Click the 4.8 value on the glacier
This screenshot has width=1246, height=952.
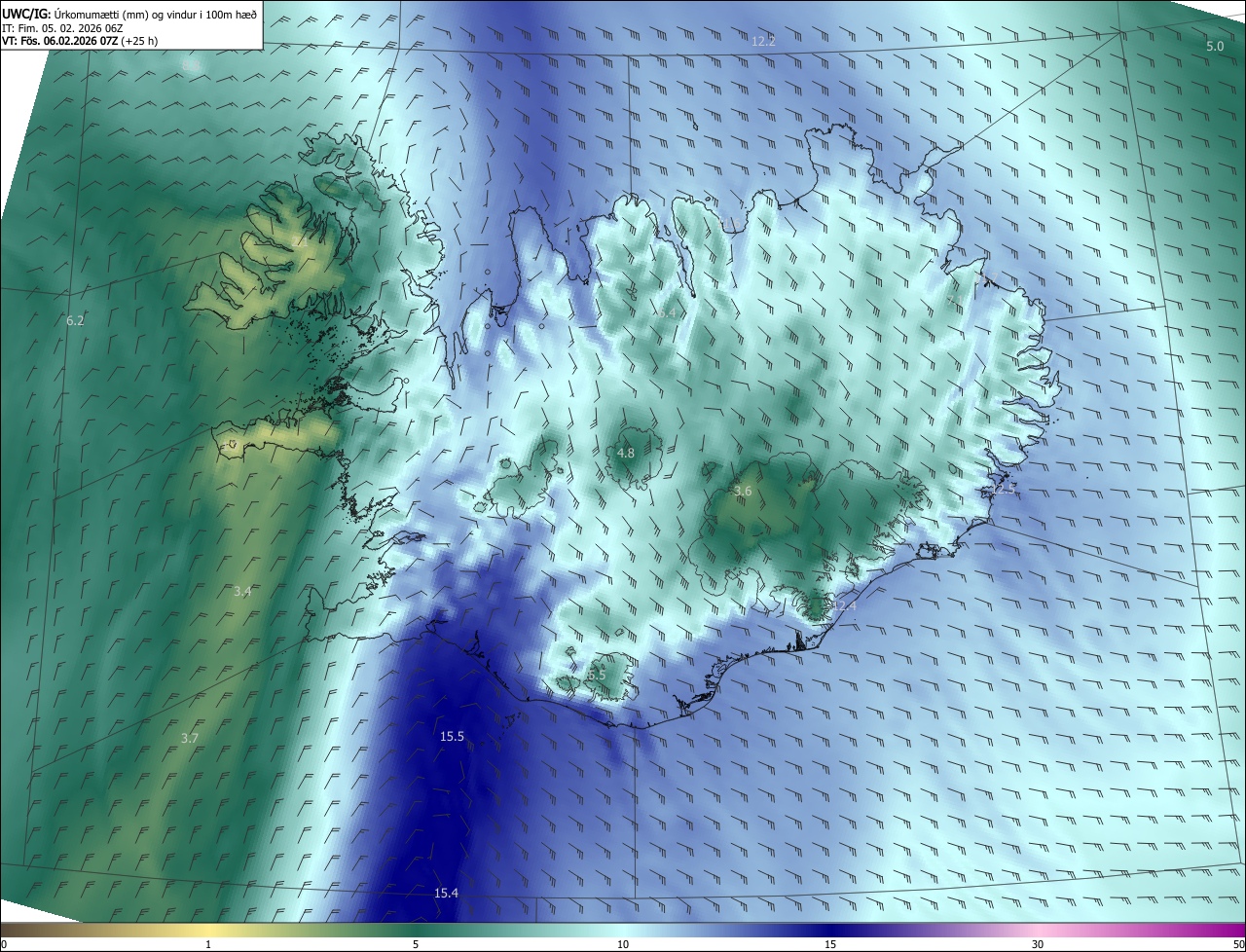626,453
